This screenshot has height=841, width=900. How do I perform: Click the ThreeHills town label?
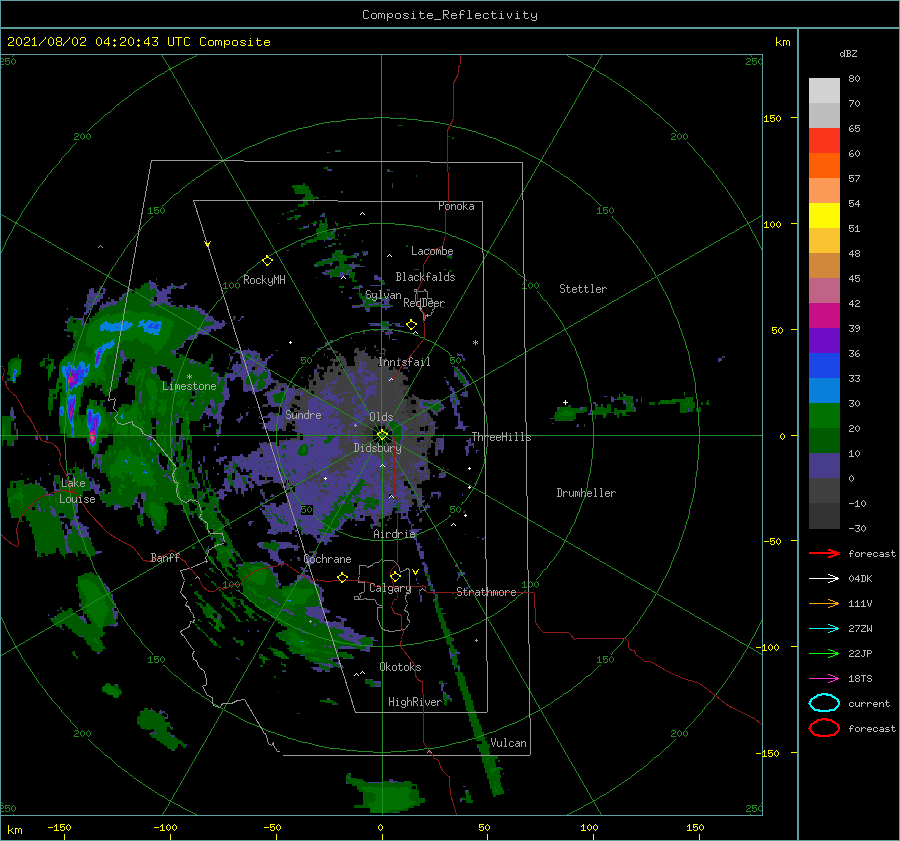(x=502, y=437)
